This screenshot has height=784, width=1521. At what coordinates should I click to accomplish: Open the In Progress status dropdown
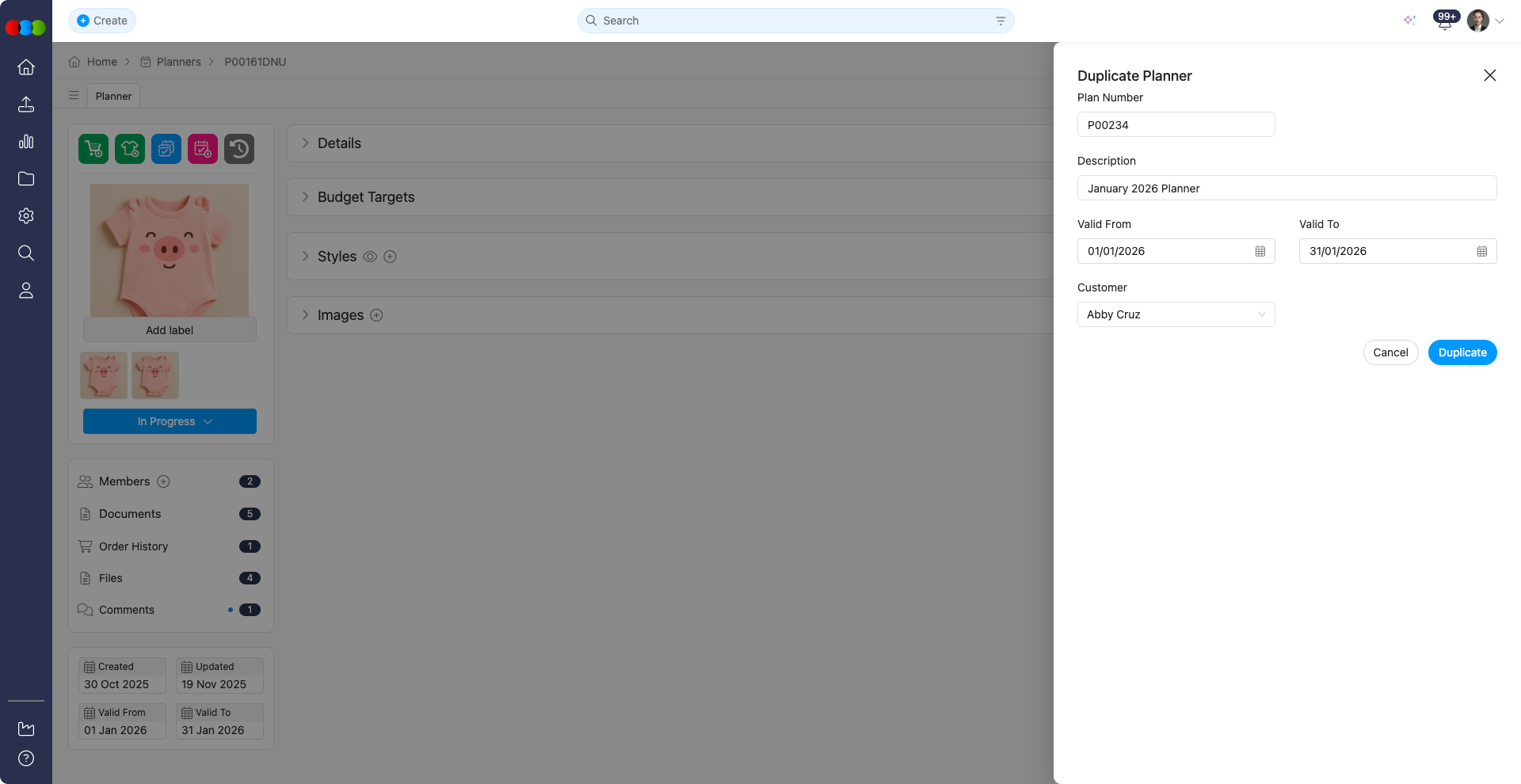click(x=169, y=421)
